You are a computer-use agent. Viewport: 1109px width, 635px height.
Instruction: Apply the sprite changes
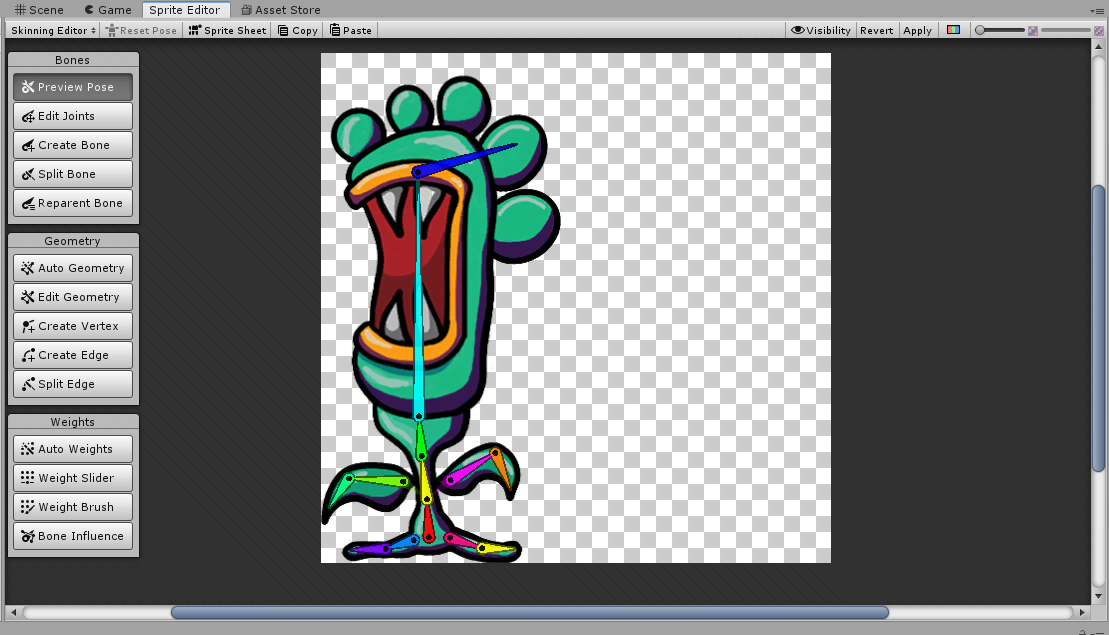(917, 30)
